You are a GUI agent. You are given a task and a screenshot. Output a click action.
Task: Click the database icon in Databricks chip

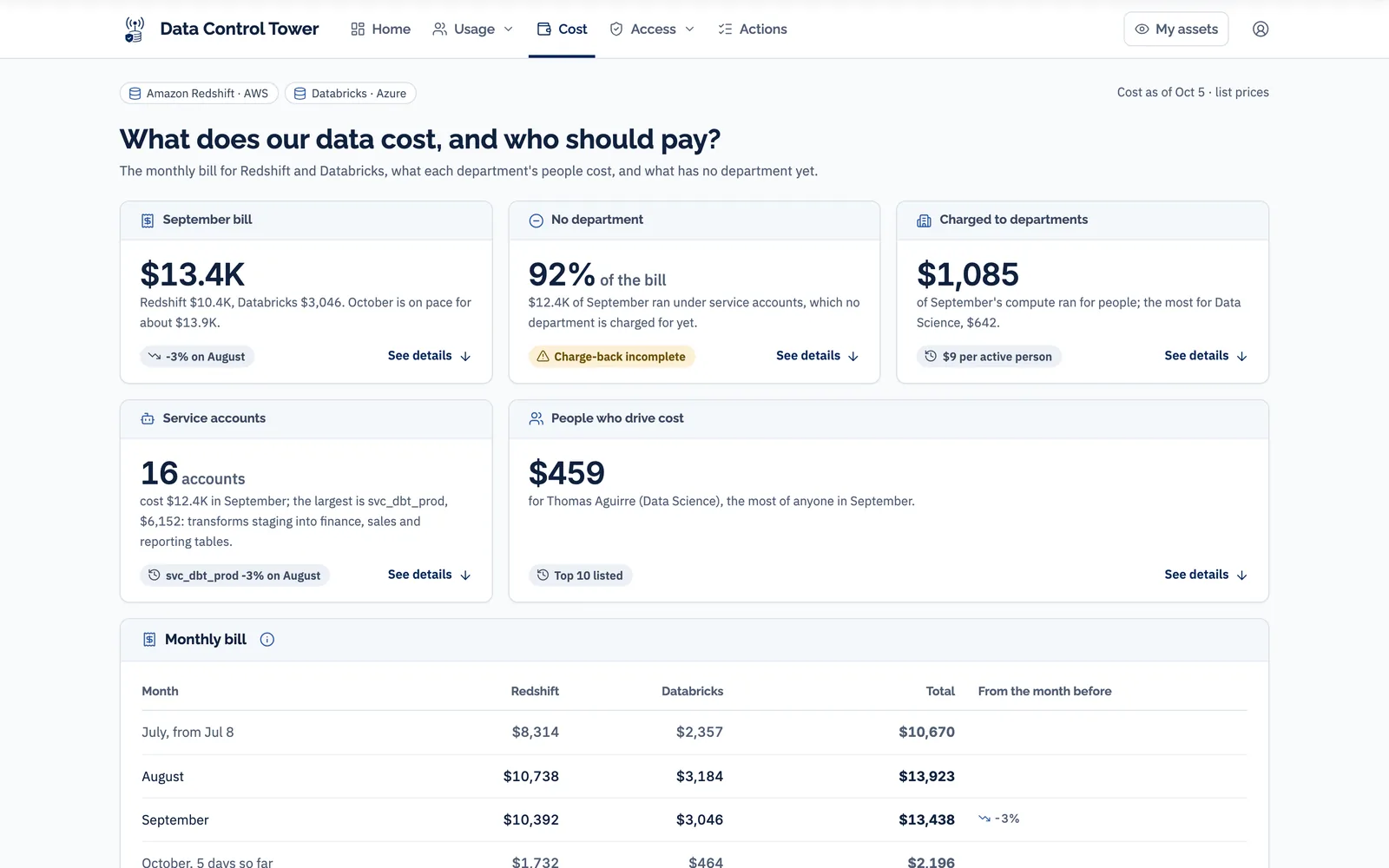(300, 94)
